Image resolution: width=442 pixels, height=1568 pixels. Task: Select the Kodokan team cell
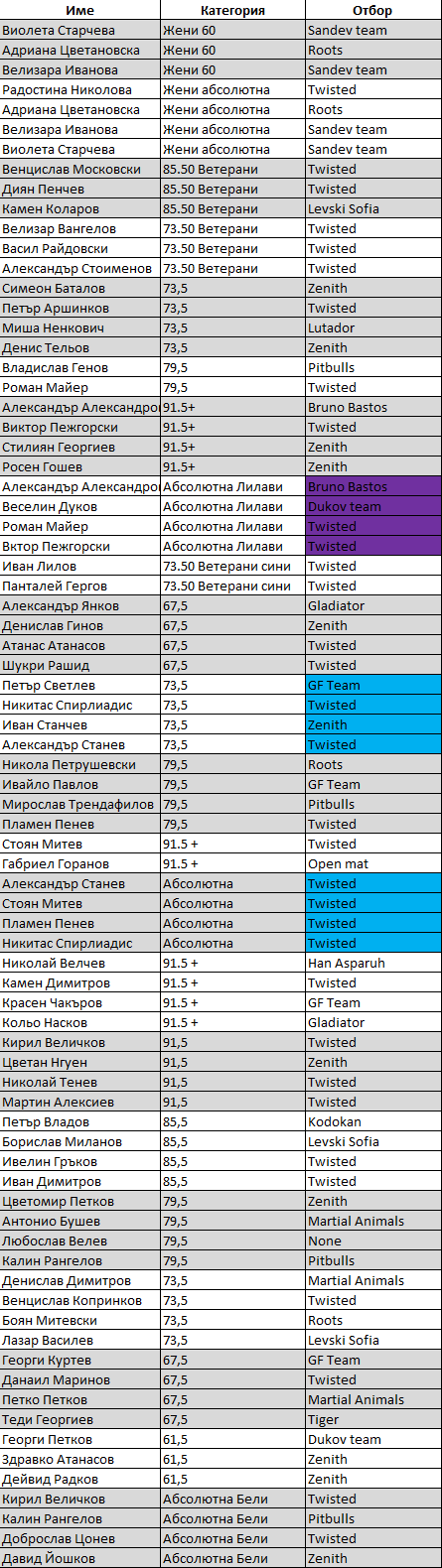(373, 1121)
